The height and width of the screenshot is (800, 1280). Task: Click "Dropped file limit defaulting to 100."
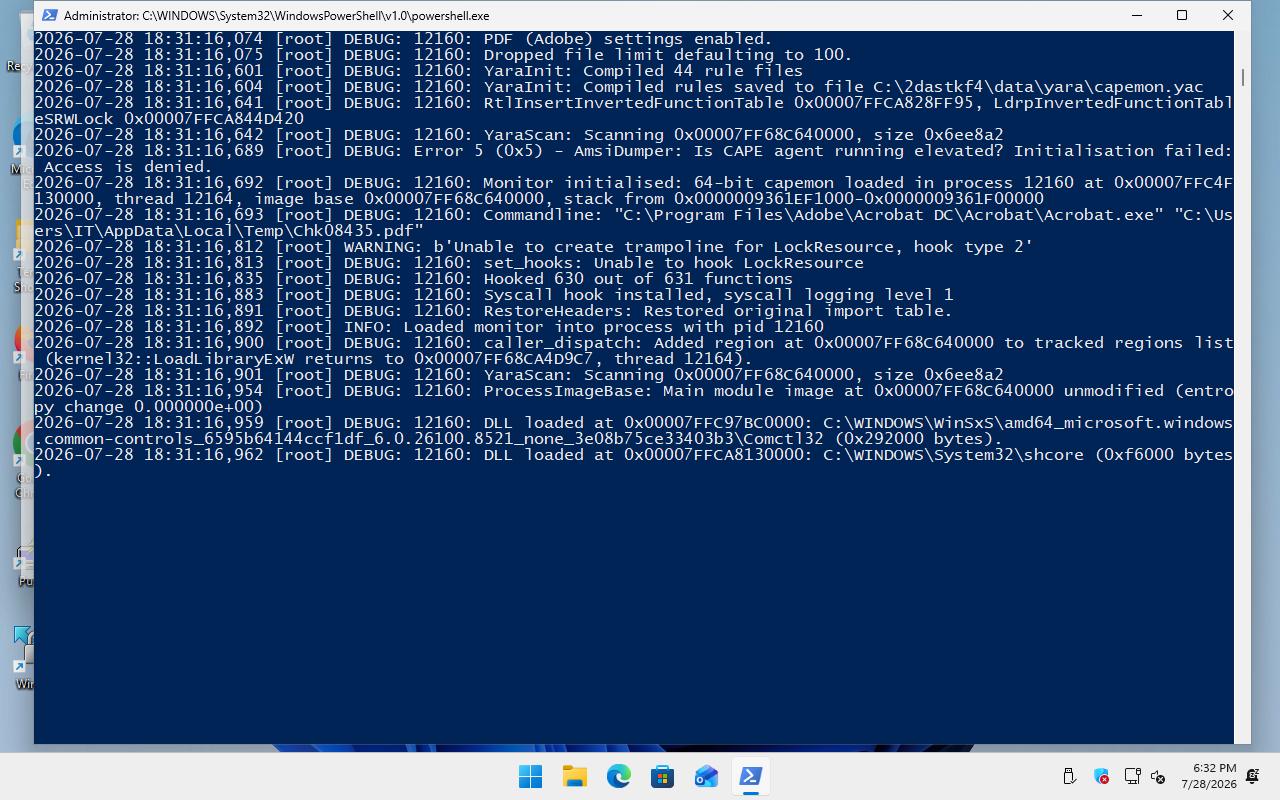(x=668, y=55)
